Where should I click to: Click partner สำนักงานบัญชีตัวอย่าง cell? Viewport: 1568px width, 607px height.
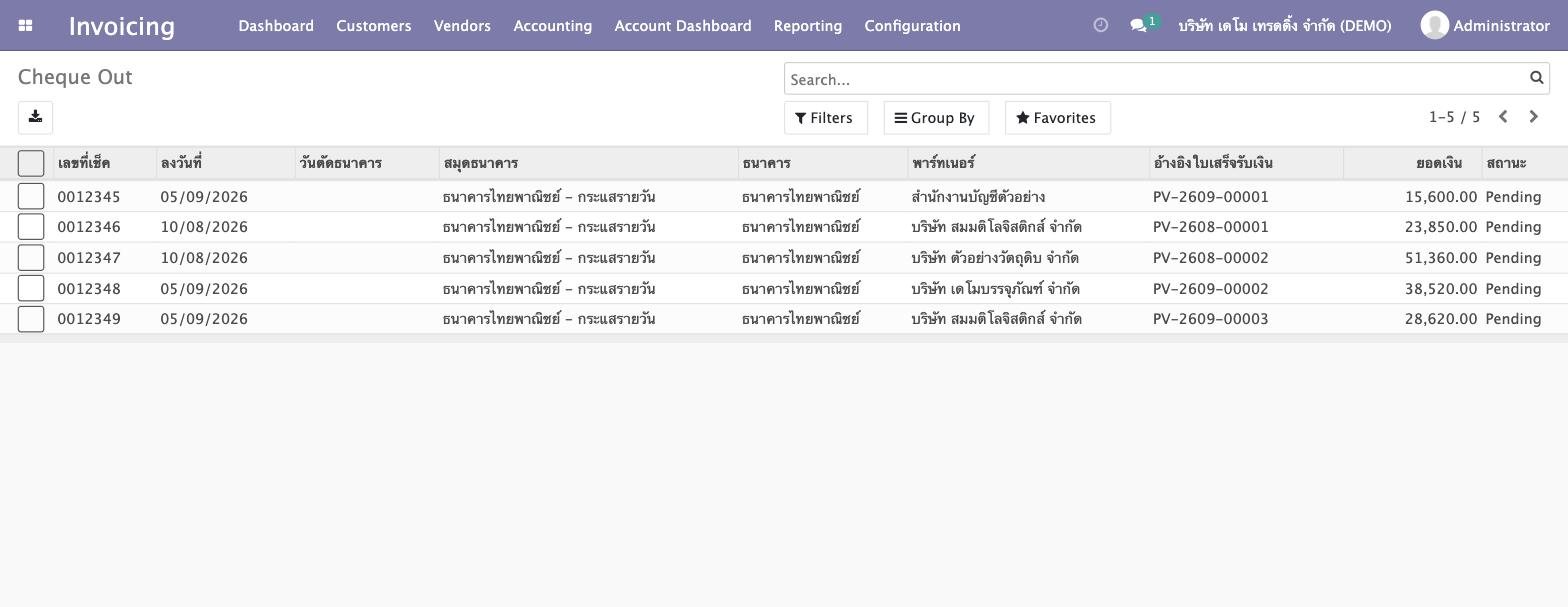[978, 197]
